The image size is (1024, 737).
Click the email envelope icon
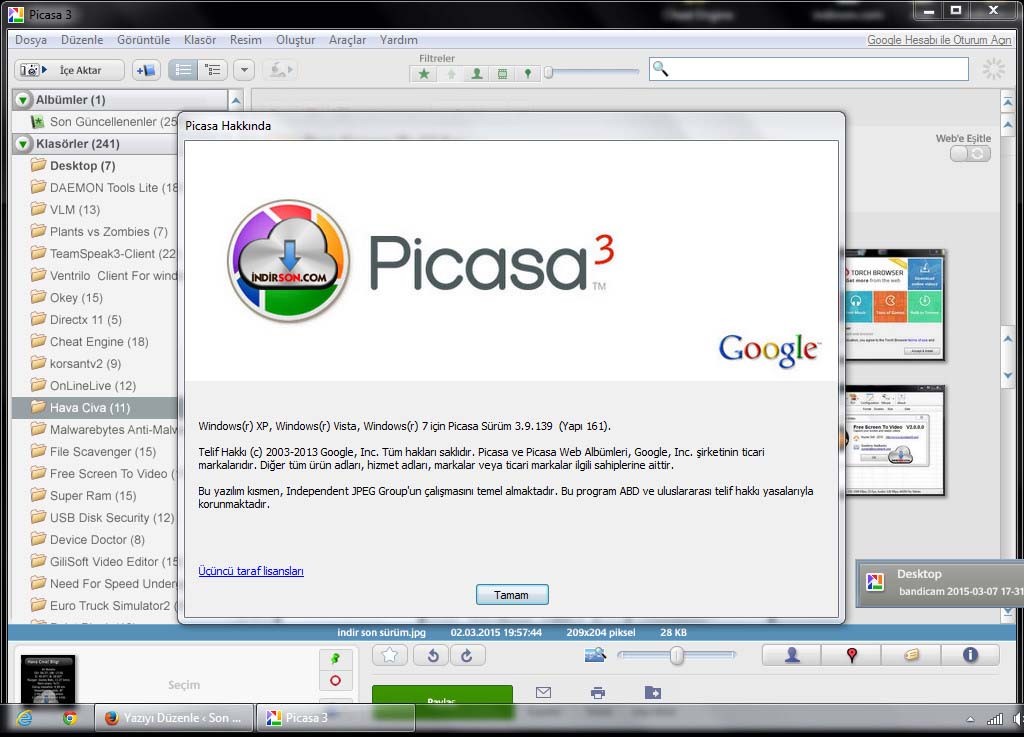(x=543, y=692)
